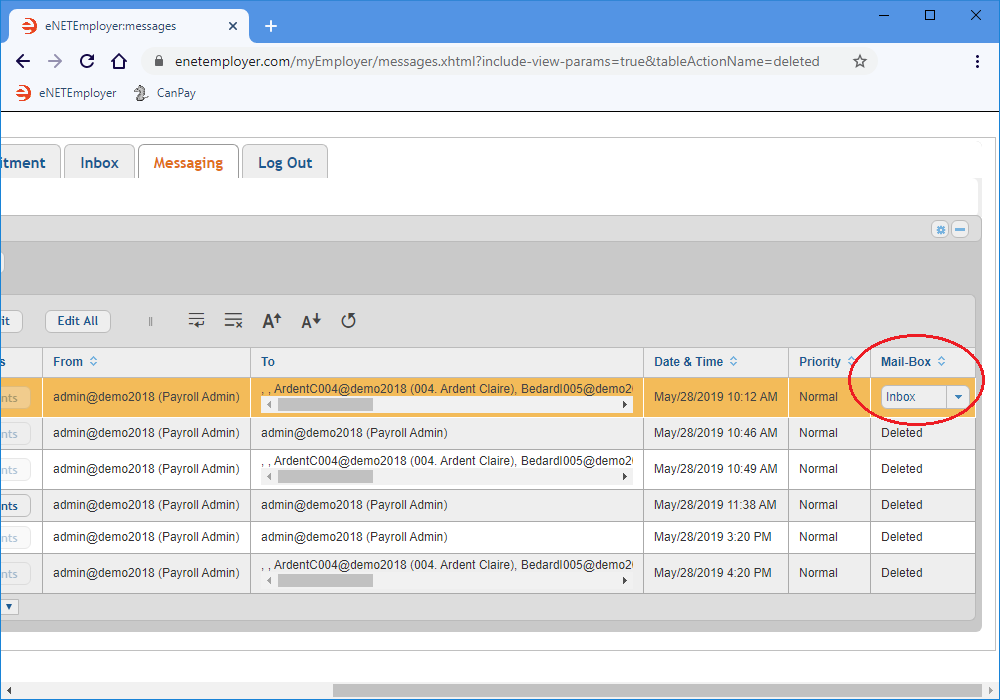Increase font size with A-up icon
Screen dimensions: 1000x700
(272, 321)
